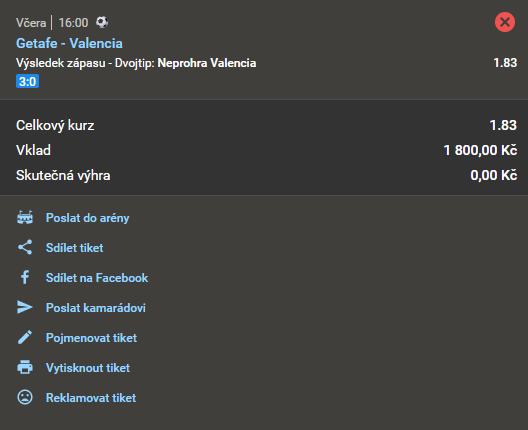Image resolution: width=528 pixels, height=430 pixels.
Task: Click the soccer ball sport icon
Action: tap(102, 22)
